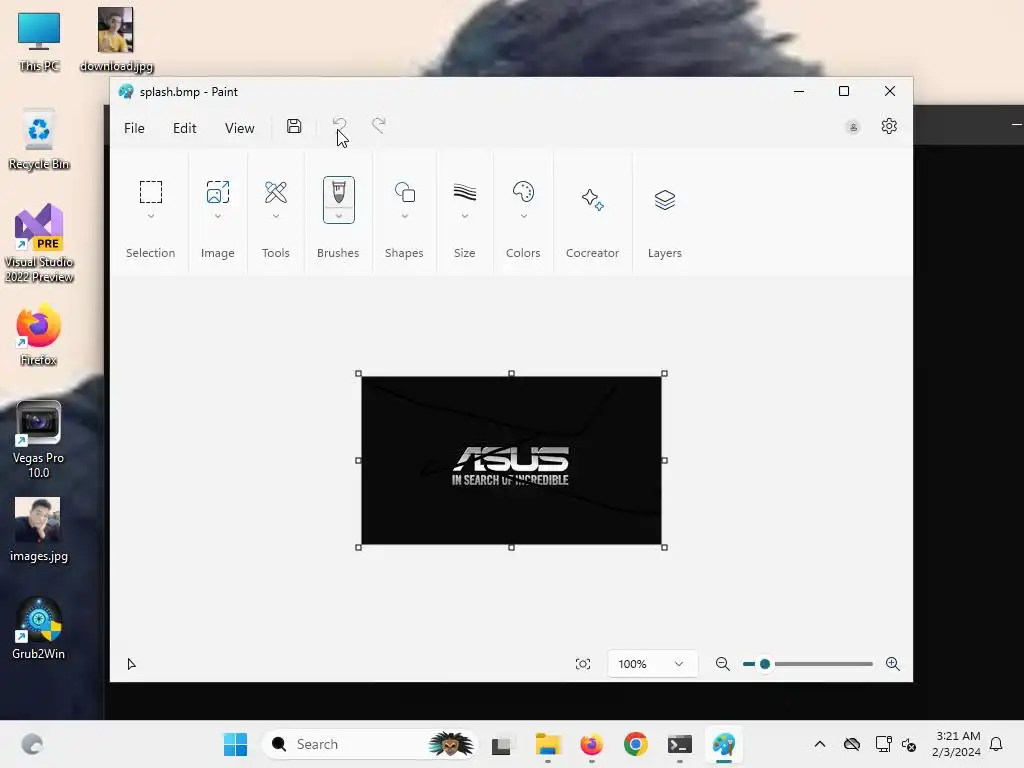1024x768 pixels.
Task: Click the Cocreator label
Action: (x=592, y=253)
